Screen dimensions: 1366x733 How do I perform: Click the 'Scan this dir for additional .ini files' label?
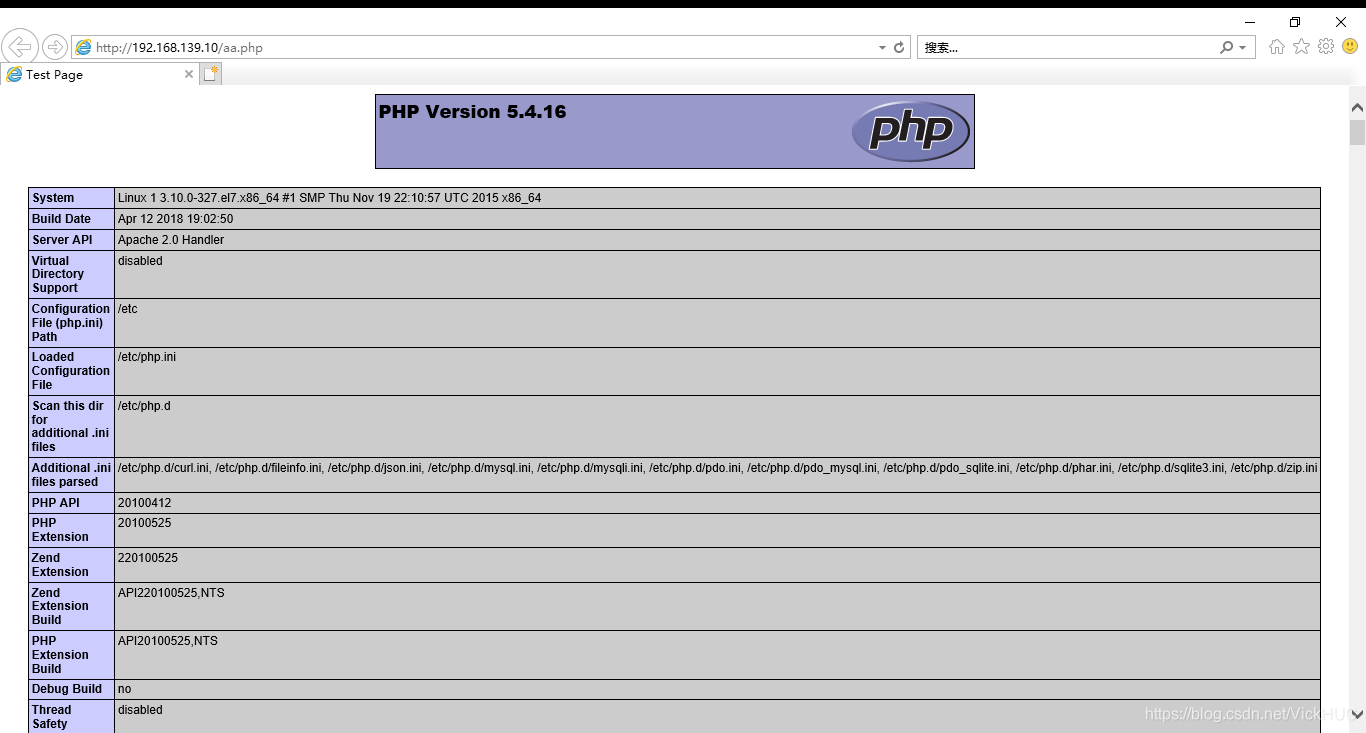point(71,426)
